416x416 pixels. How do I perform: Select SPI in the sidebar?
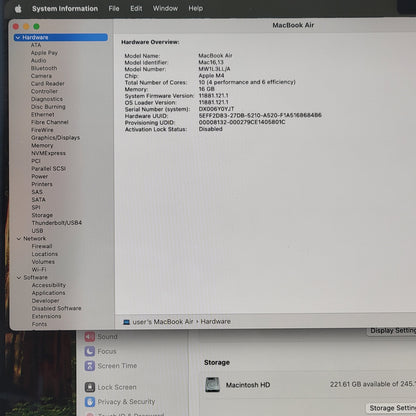click(36, 207)
